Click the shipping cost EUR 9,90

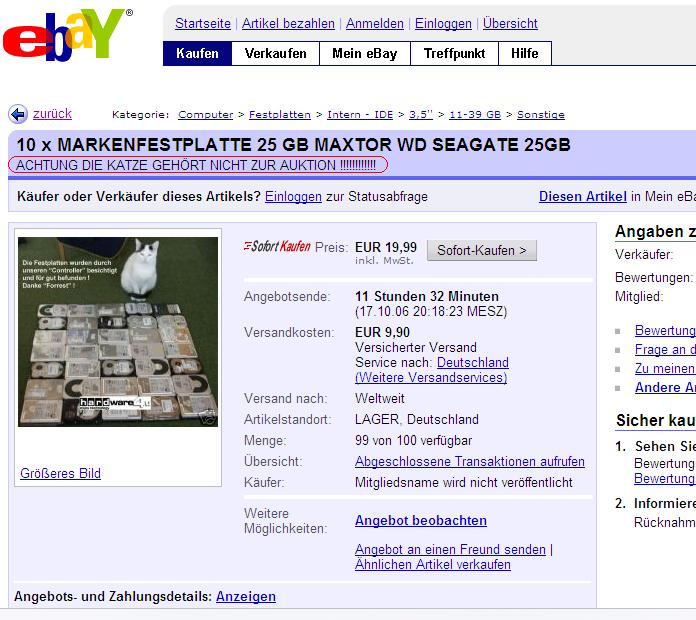tap(382, 332)
